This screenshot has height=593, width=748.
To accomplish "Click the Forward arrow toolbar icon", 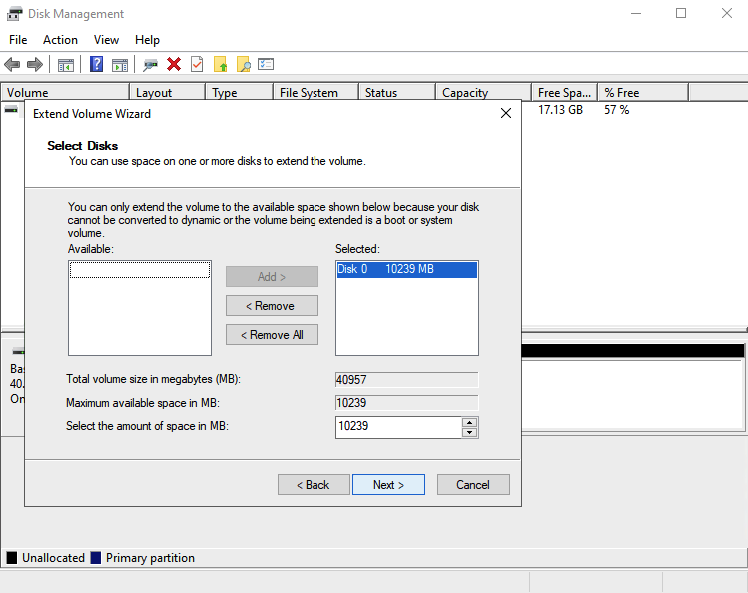I will (x=34, y=64).
